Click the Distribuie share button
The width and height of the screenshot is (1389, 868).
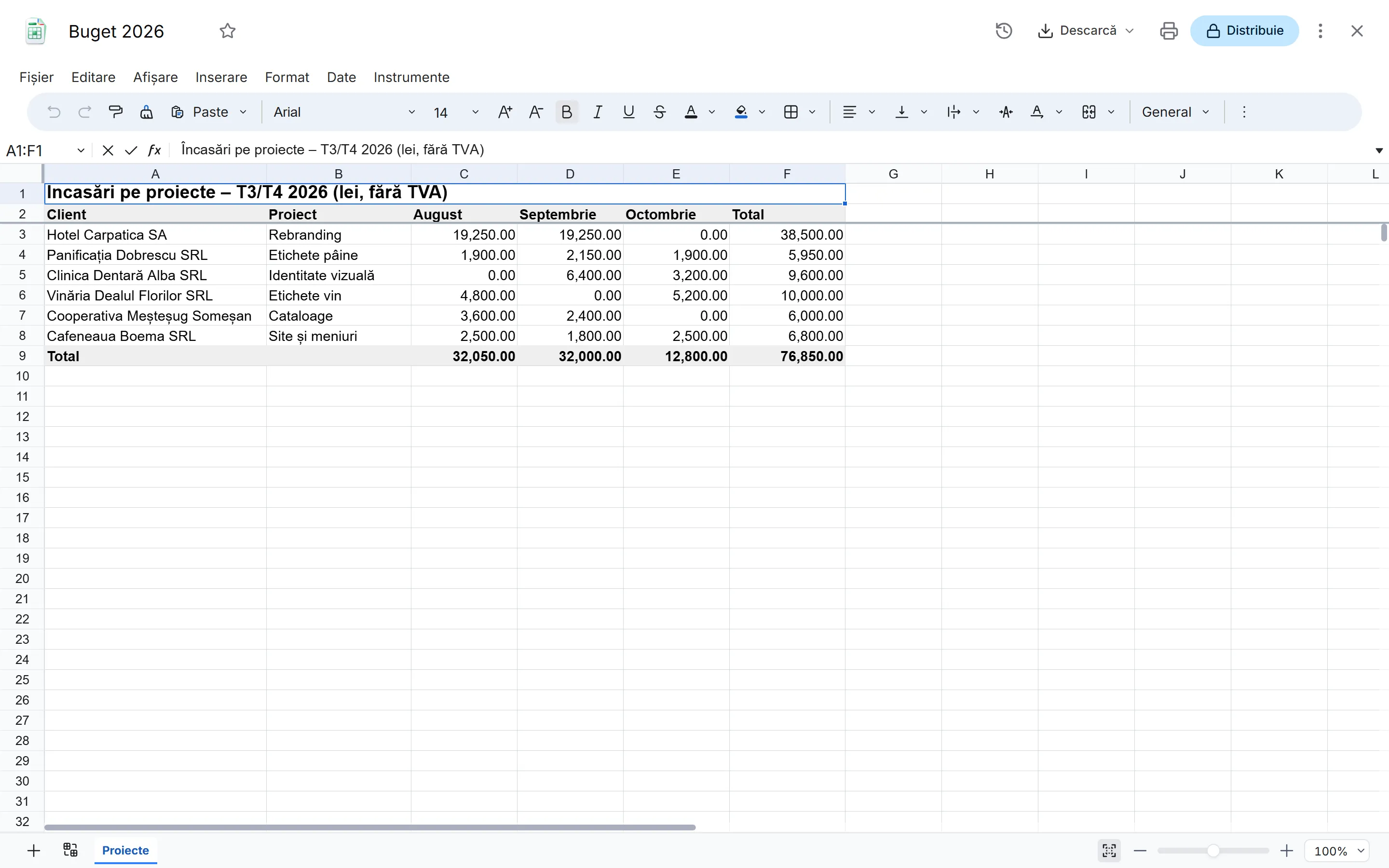[1244, 30]
